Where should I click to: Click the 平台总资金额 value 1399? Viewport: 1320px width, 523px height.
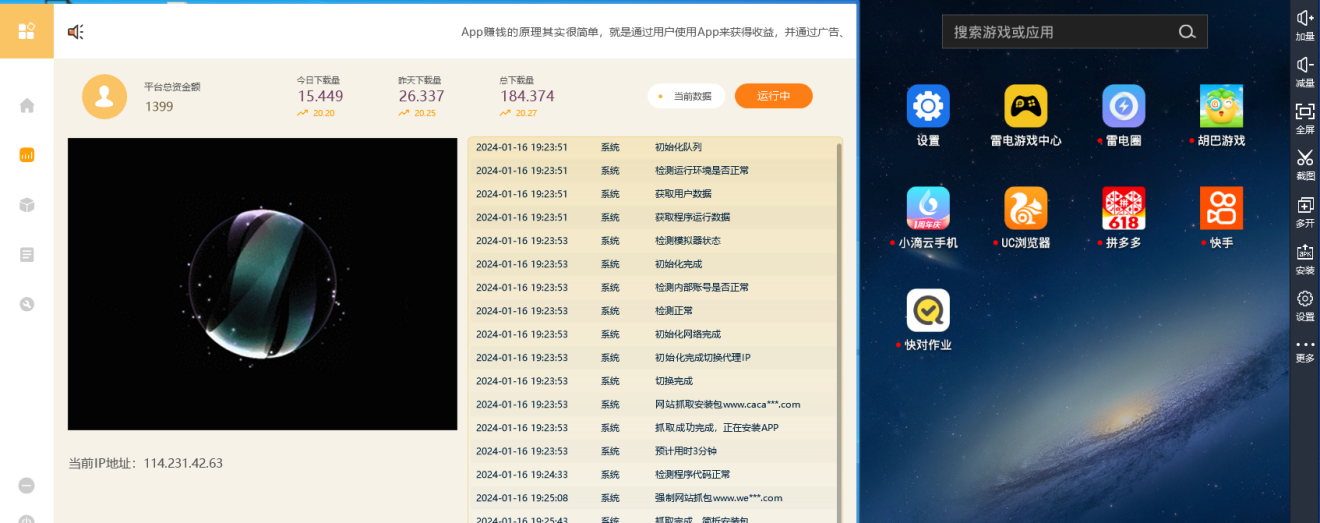tap(159, 106)
